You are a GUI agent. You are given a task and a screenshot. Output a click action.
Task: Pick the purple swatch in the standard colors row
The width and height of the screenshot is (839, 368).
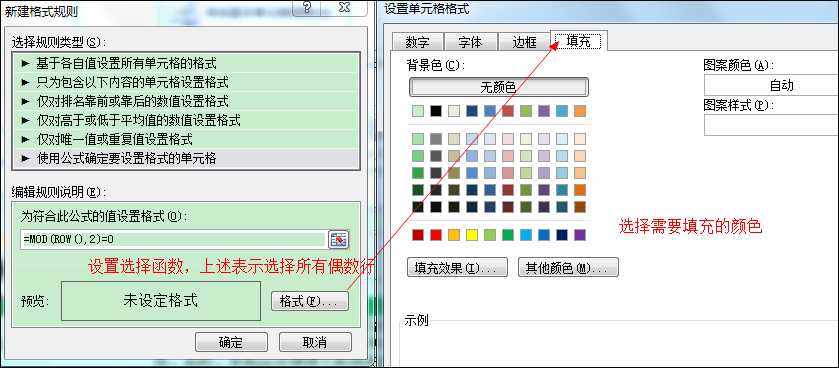click(x=580, y=235)
